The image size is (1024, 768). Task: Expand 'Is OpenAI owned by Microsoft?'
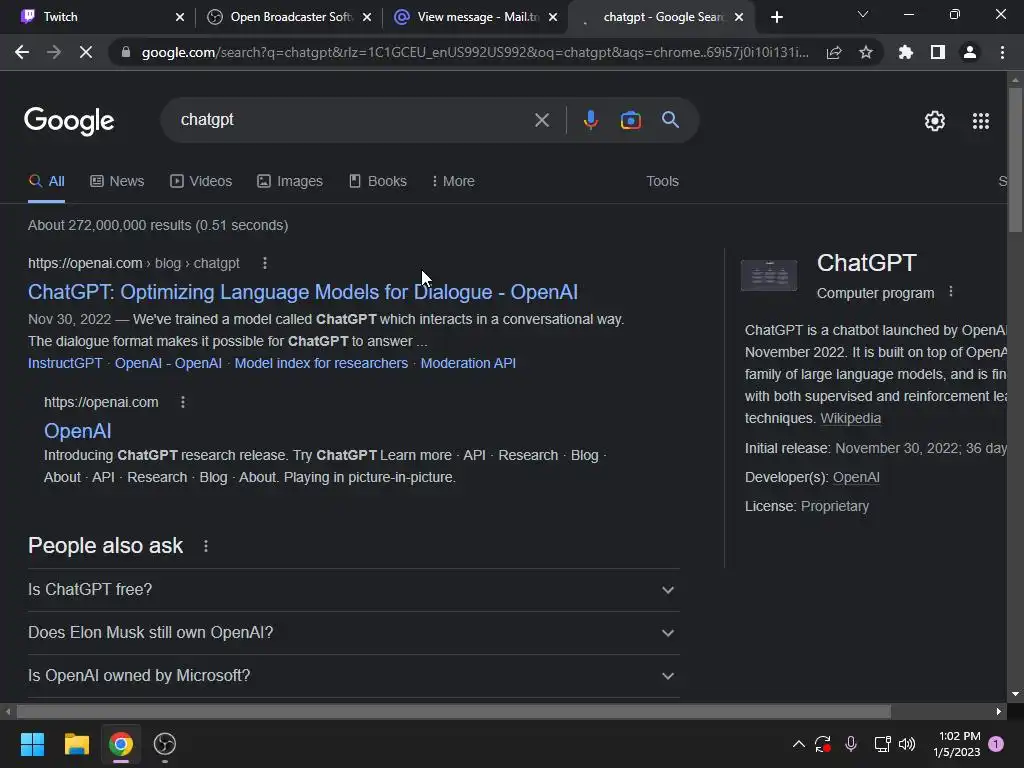coord(353,676)
